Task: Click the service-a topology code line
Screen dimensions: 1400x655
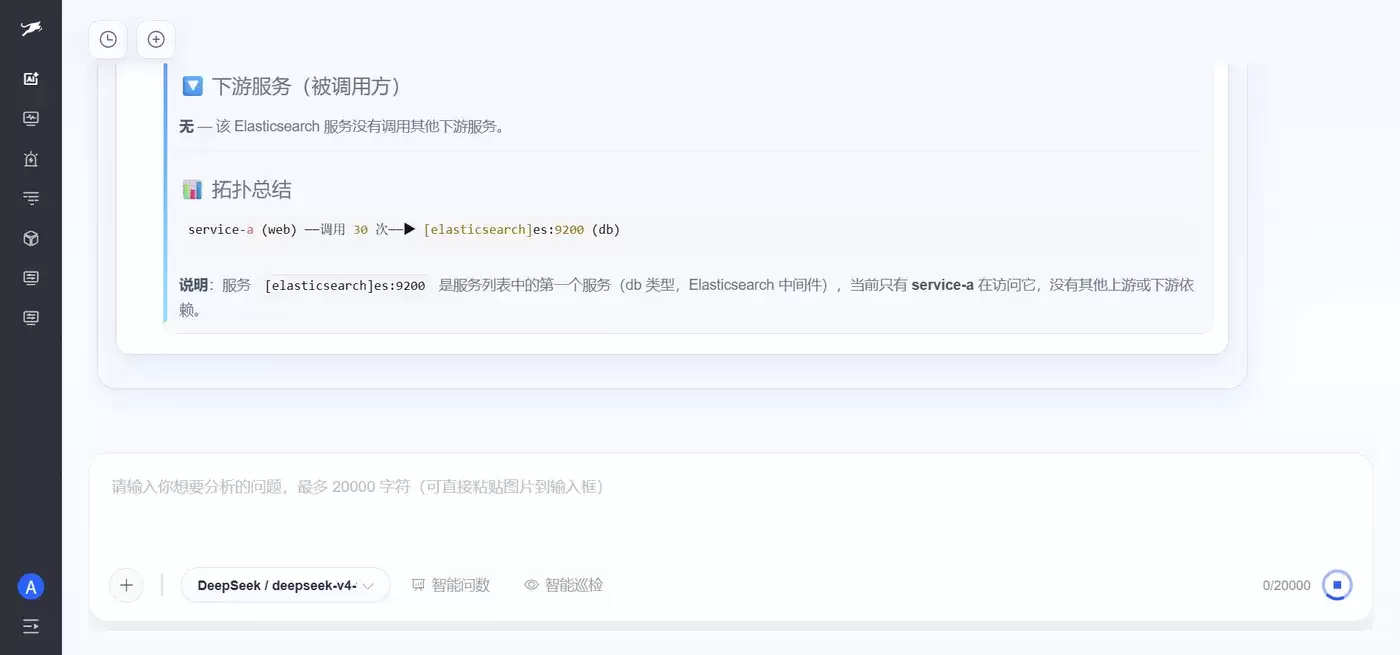Action: tap(404, 230)
